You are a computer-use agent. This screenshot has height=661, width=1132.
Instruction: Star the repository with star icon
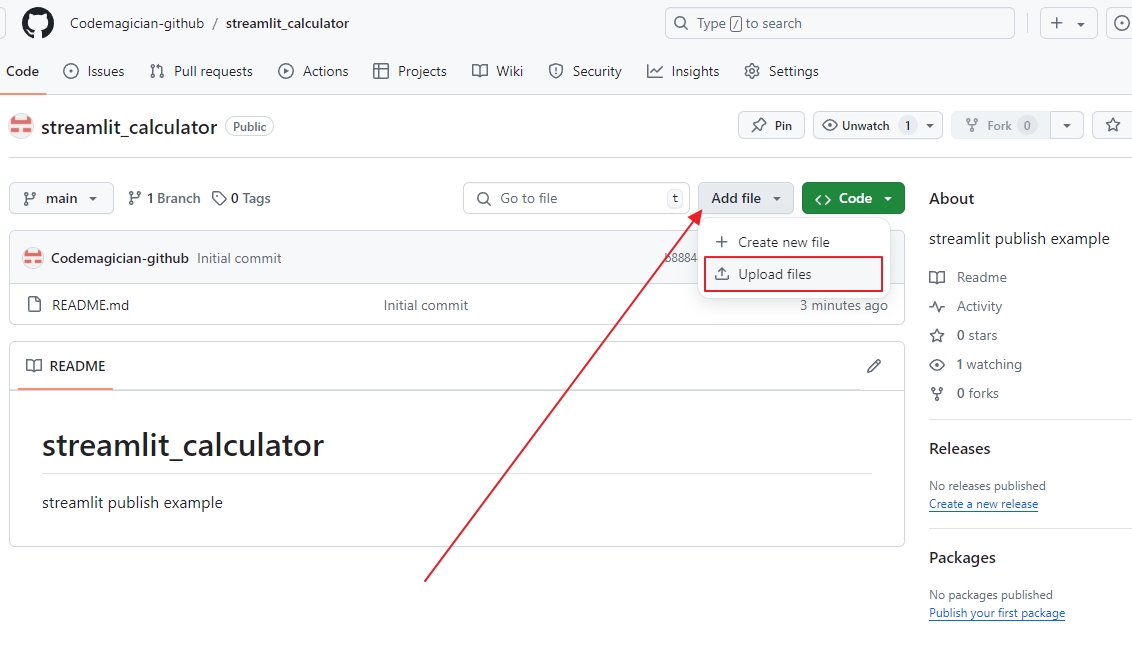tap(1113, 126)
